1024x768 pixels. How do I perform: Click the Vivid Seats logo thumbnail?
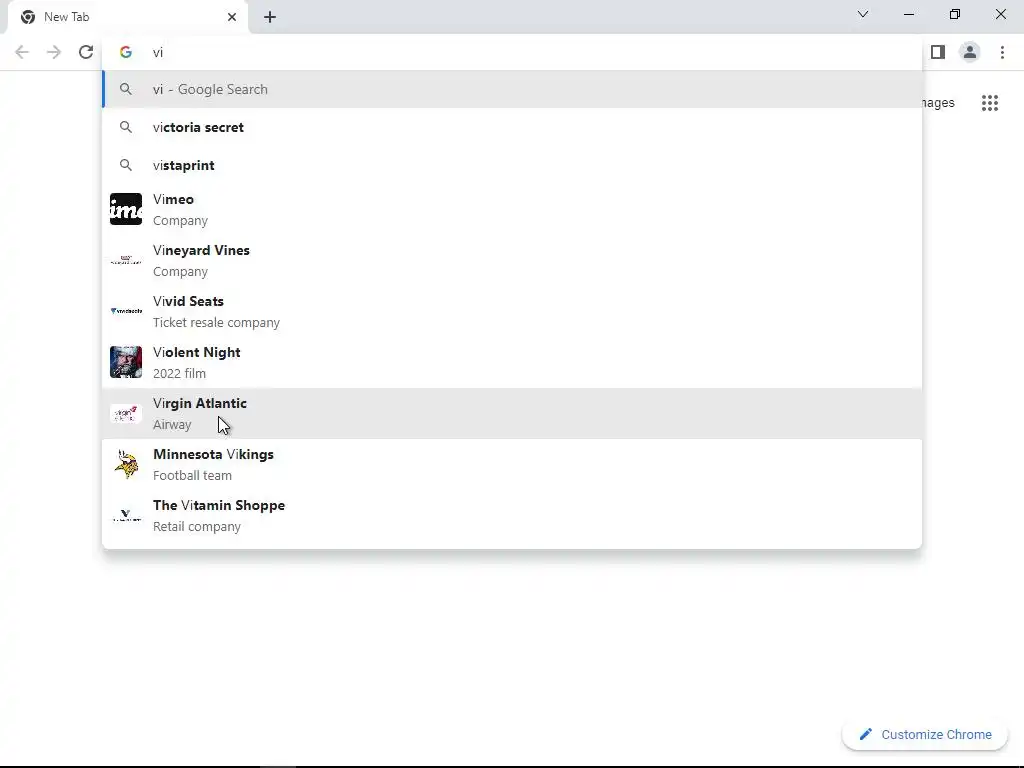126,312
